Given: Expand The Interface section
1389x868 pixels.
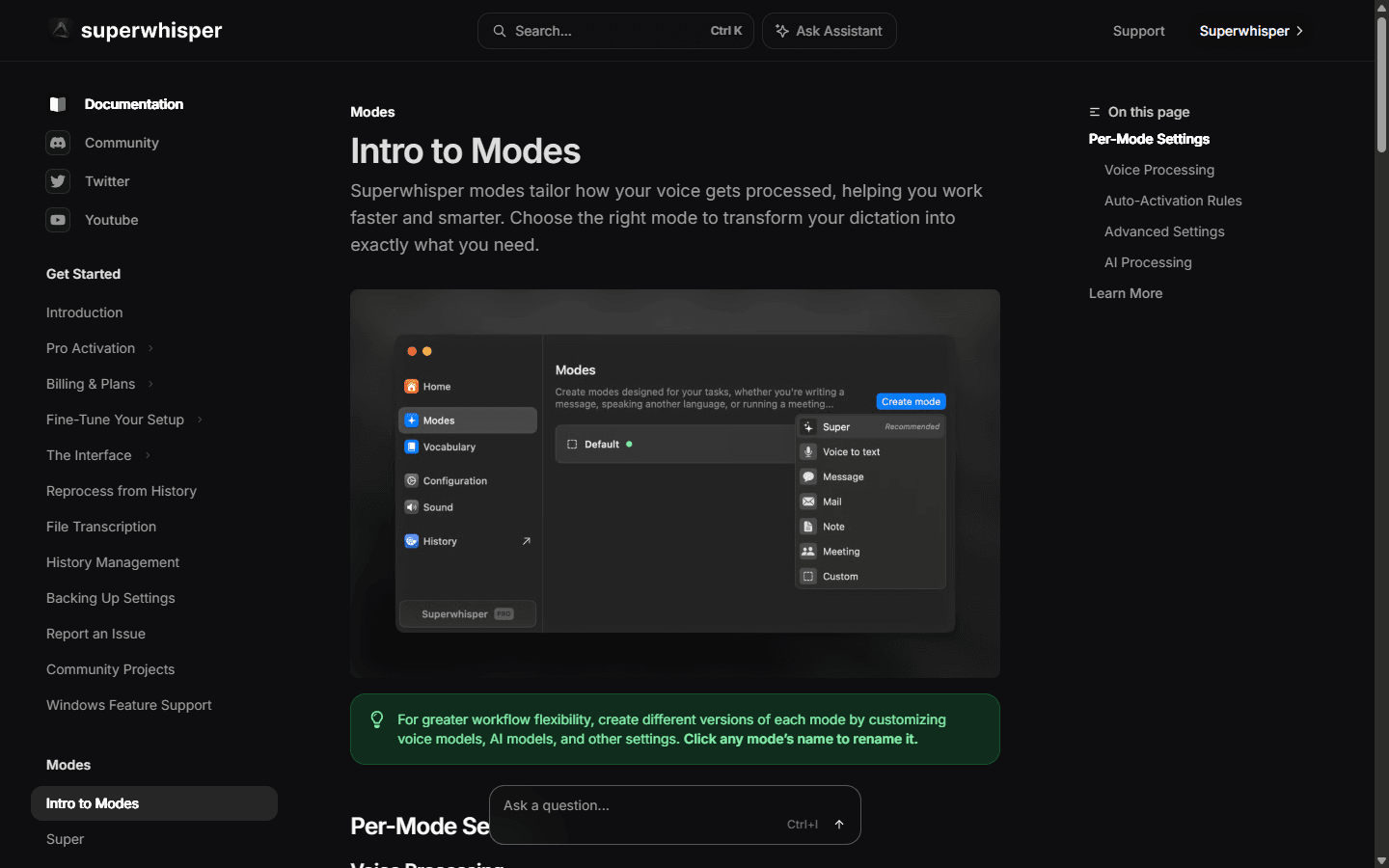Looking at the screenshot, I should 148,455.
